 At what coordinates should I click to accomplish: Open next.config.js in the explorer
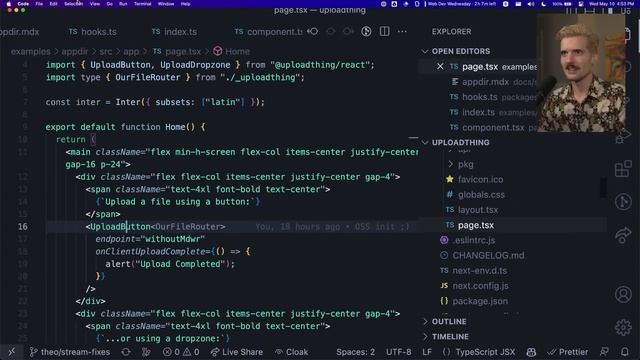480,286
